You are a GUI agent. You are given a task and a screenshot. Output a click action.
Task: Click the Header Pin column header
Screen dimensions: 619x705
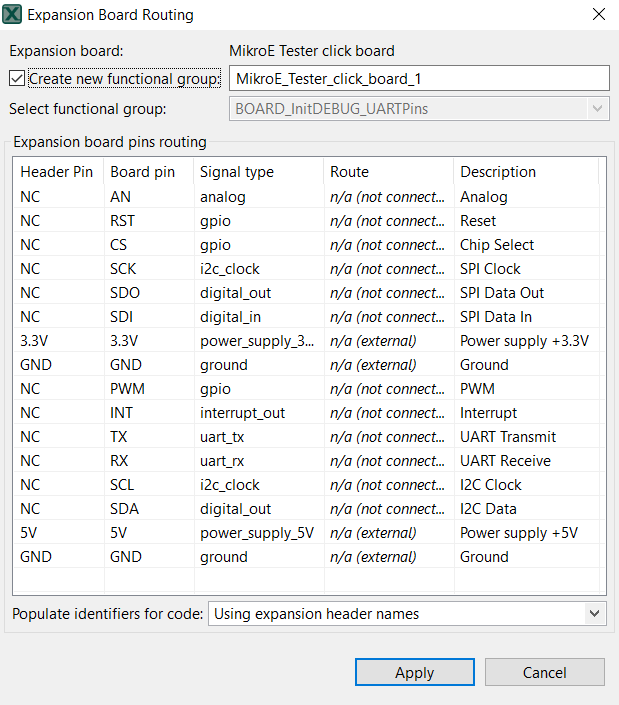[57, 172]
